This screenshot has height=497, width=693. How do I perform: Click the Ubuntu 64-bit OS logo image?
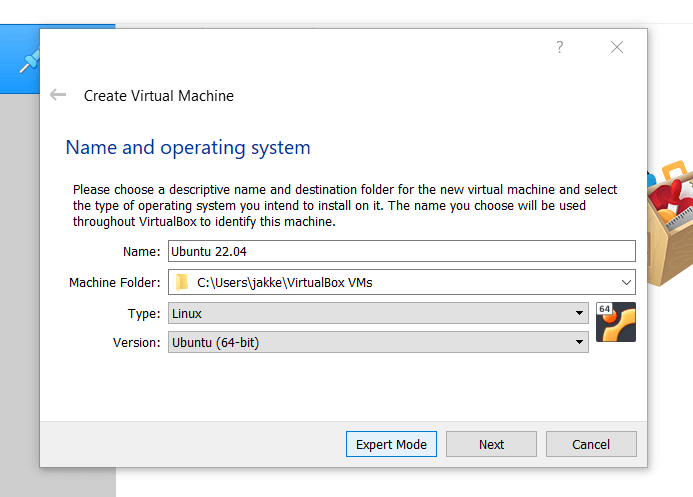[x=616, y=322]
